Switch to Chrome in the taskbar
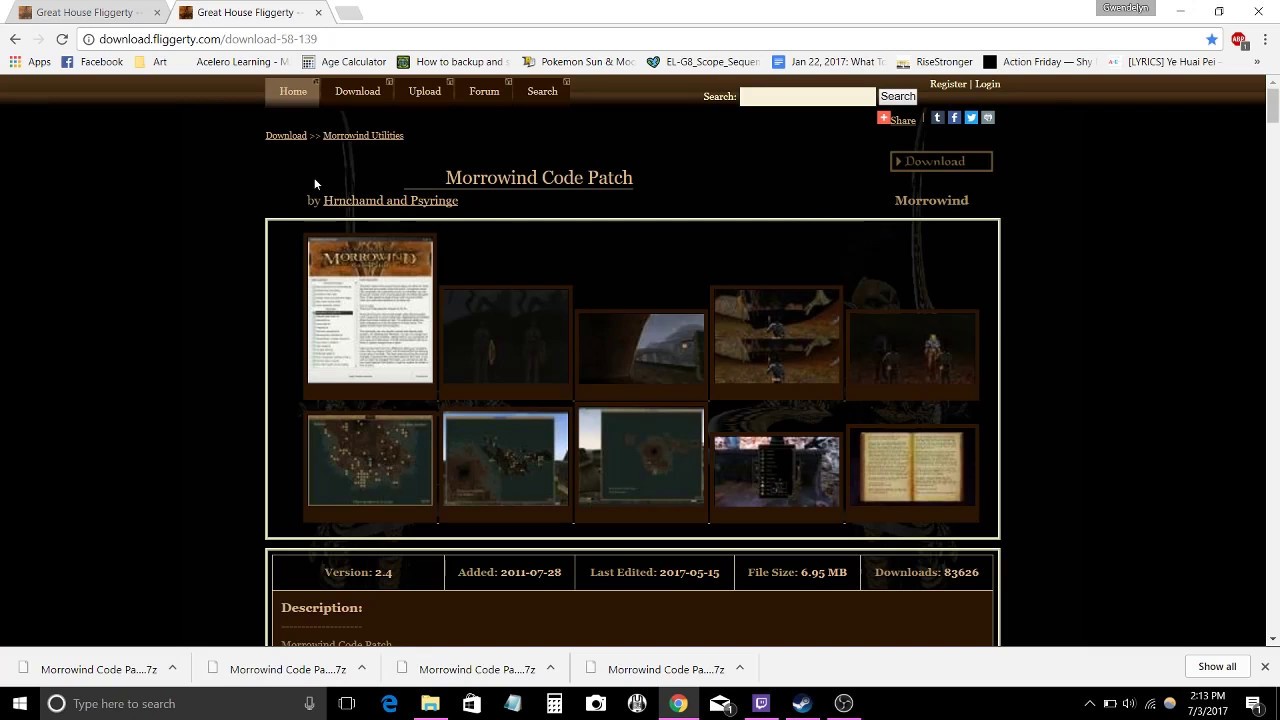The height and width of the screenshot is (720, 1280). [x=678, y=704]
